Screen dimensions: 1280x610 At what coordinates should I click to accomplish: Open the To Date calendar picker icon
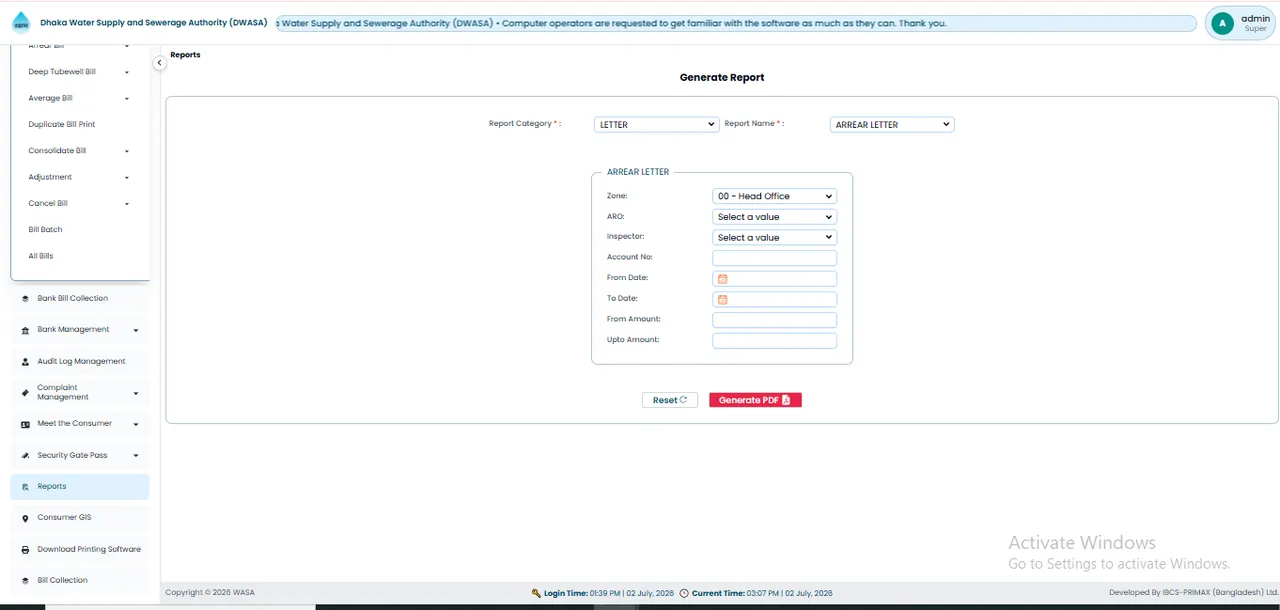tap(722, 299)
